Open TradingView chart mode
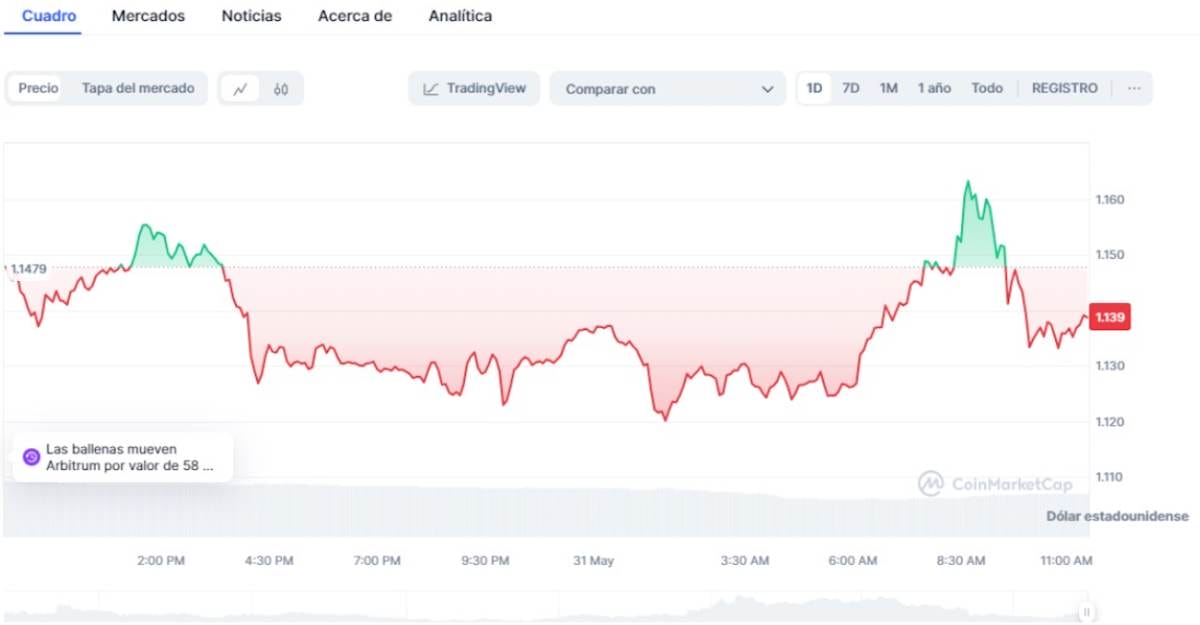 coord(474,88)
